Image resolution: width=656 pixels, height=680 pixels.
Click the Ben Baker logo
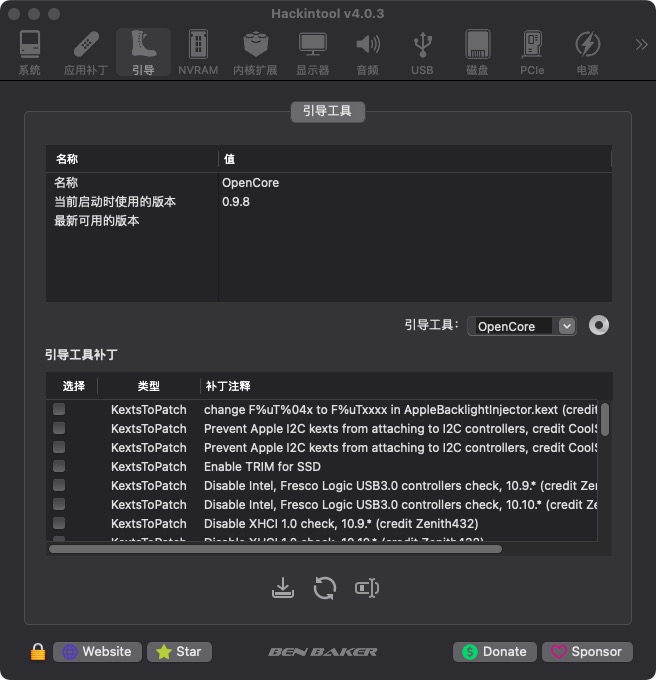323,652
